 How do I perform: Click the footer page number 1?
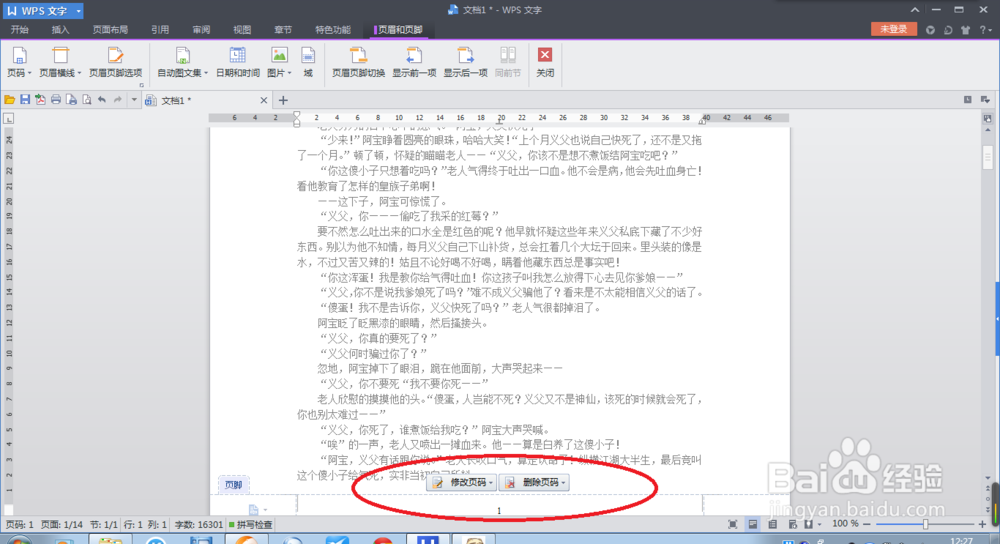tap(499, 510)
